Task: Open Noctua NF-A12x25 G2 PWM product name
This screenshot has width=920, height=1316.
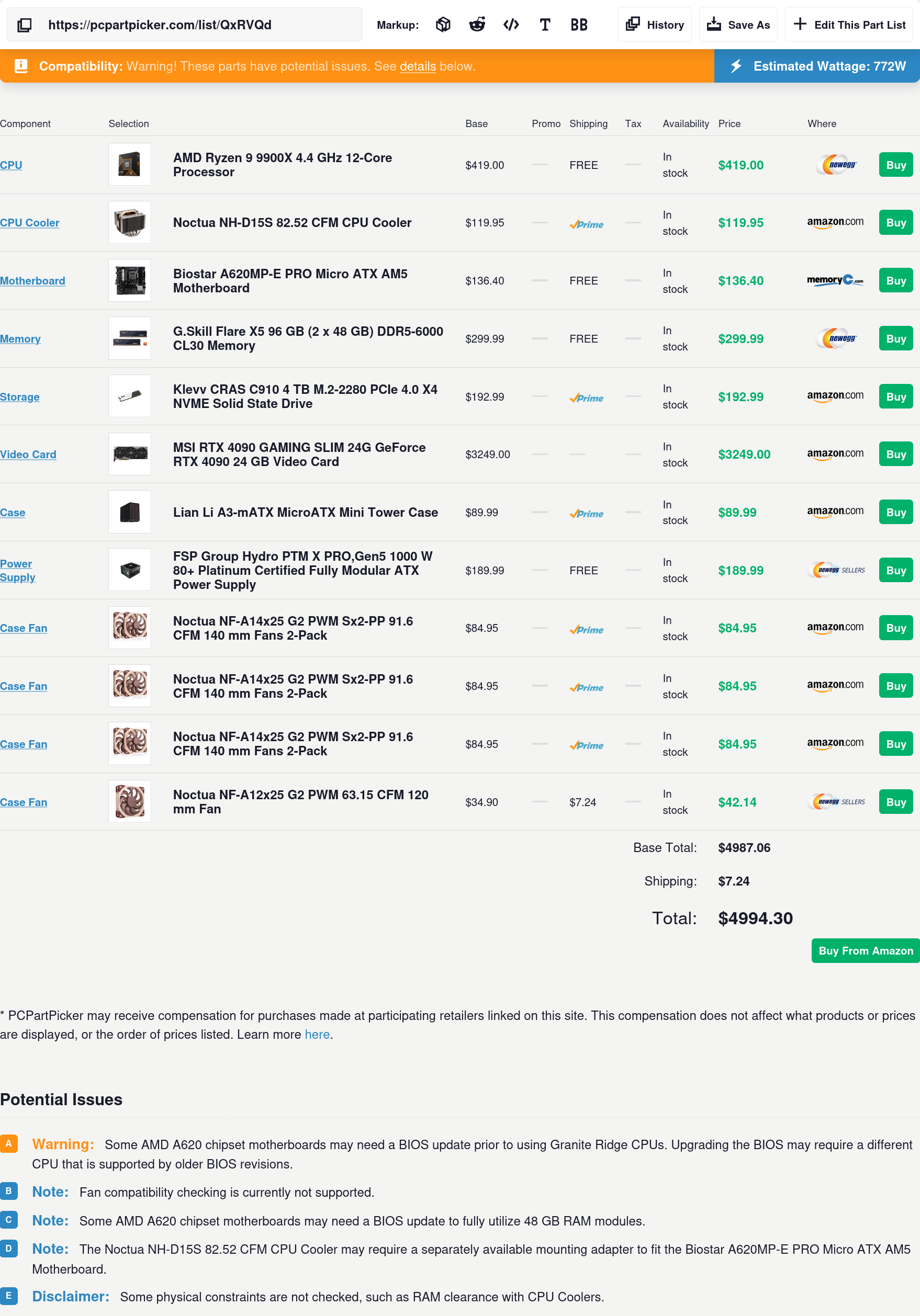Action: tap(300, 802)
